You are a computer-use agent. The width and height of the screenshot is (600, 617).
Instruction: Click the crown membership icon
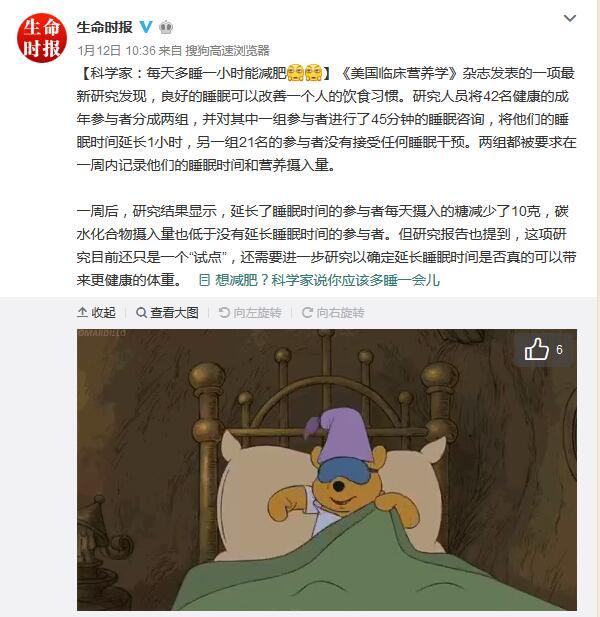166,27
